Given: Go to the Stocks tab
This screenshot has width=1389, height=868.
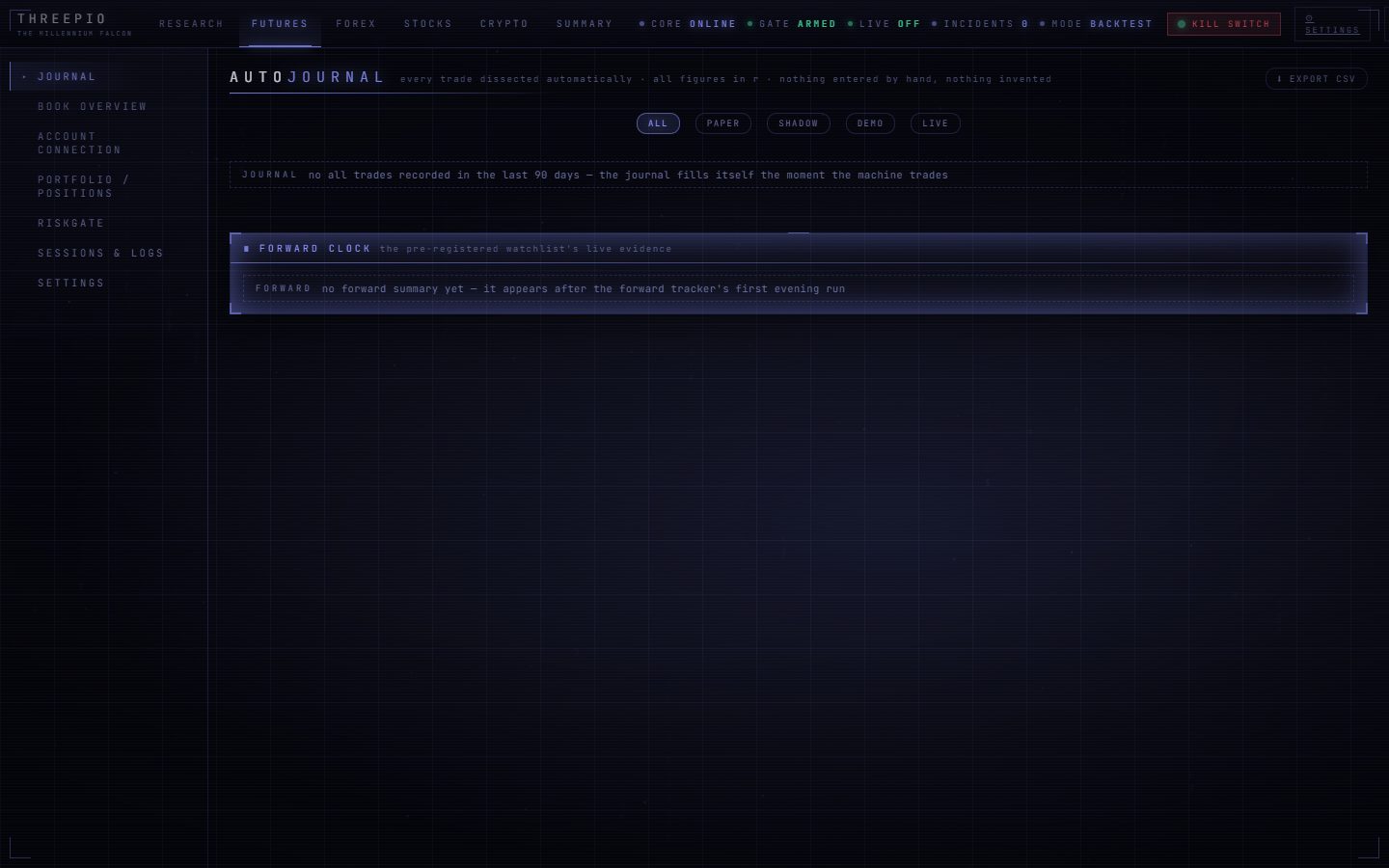Looking at the screenshot, I should pos(428,24).
